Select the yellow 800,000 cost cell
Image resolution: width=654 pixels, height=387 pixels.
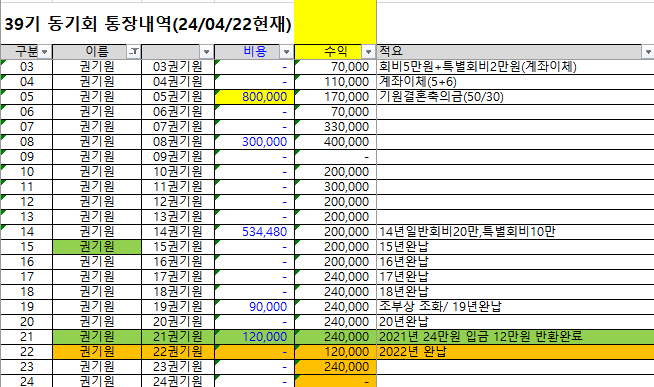tap(254, 97)
